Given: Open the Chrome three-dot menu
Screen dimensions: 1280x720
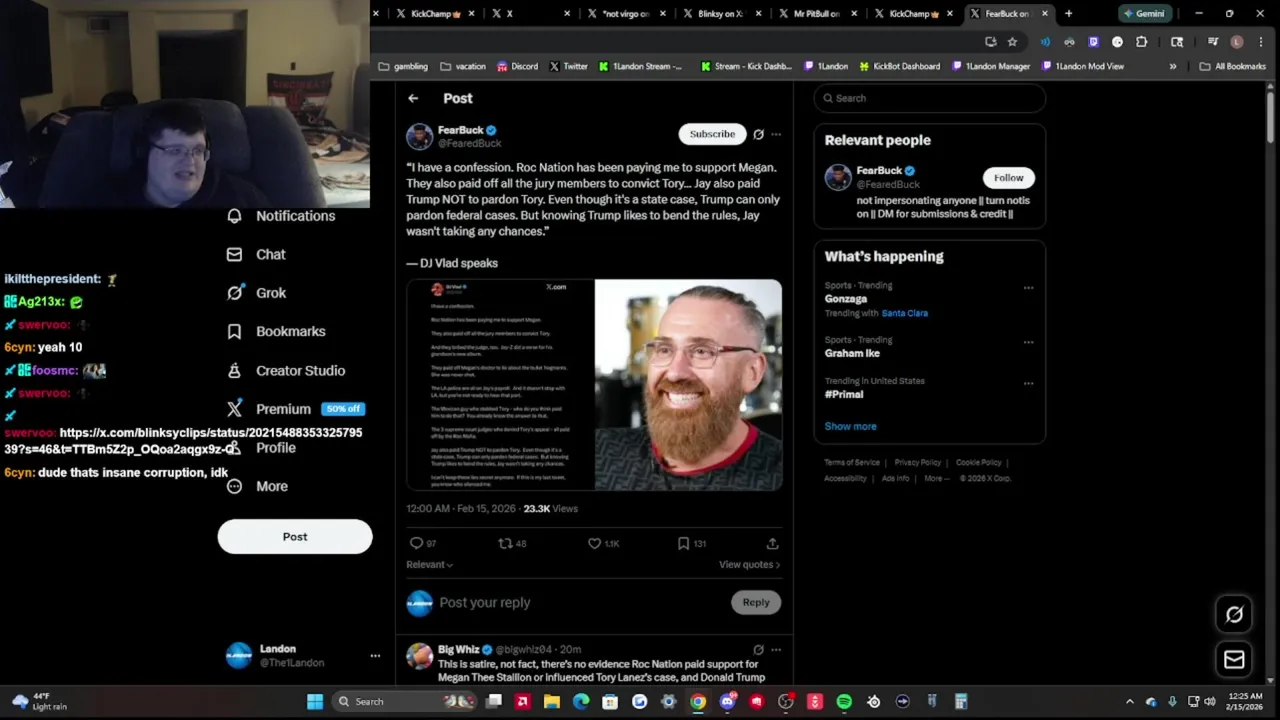Looking at the screenshot, I should [1261, 42].
